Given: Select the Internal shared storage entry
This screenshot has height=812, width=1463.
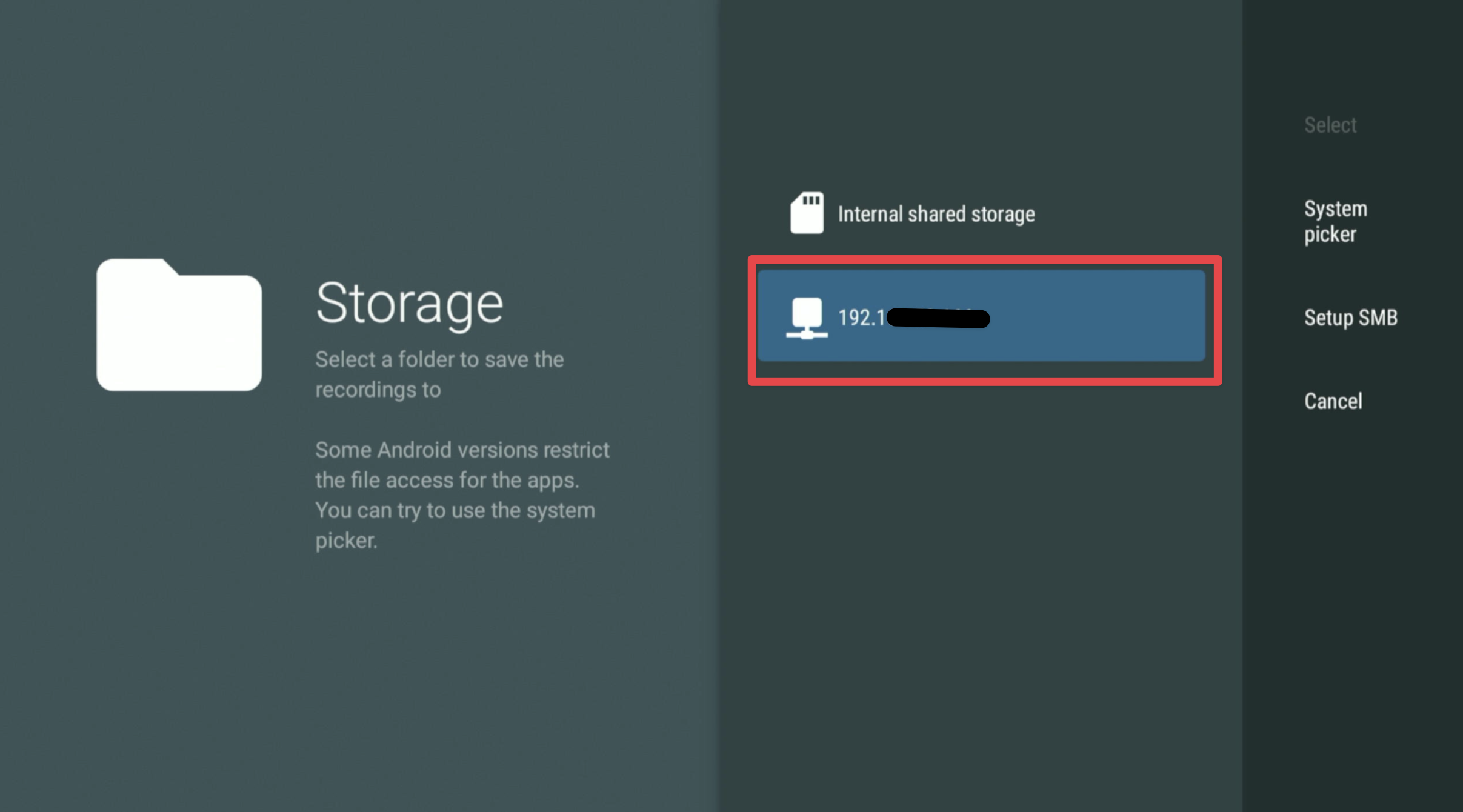Looking at the screenshot, I should (x=936, y=214).
